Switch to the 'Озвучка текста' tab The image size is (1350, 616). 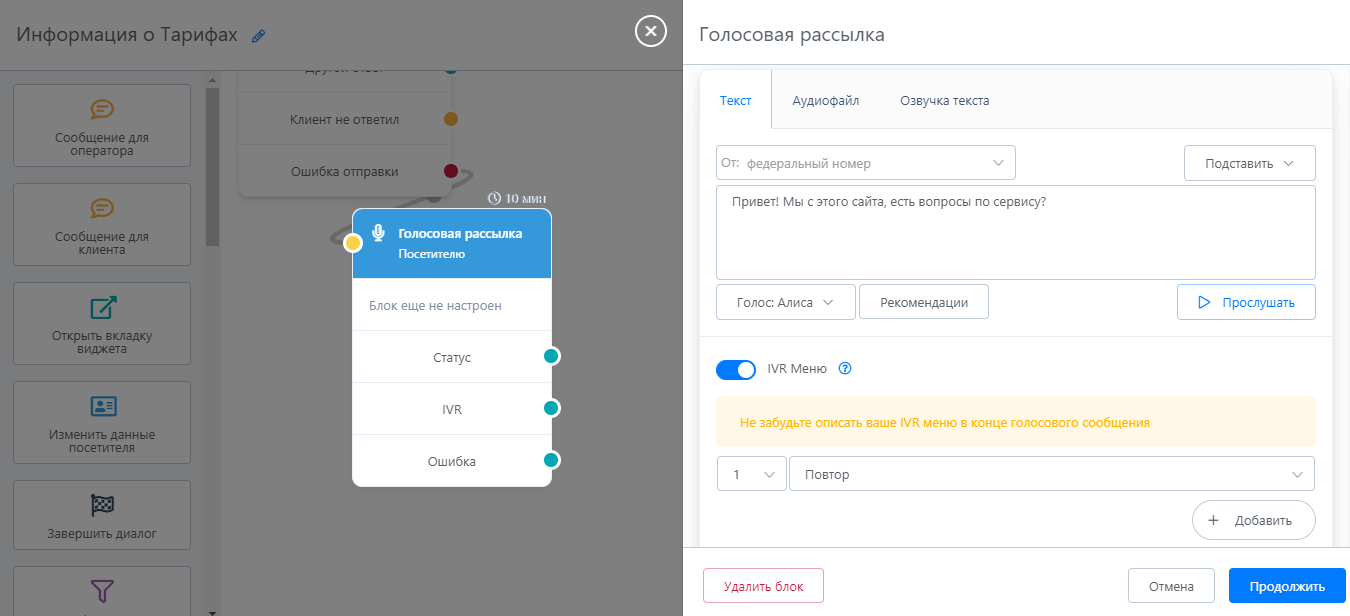pyautogui.click(x=944, y=100)
